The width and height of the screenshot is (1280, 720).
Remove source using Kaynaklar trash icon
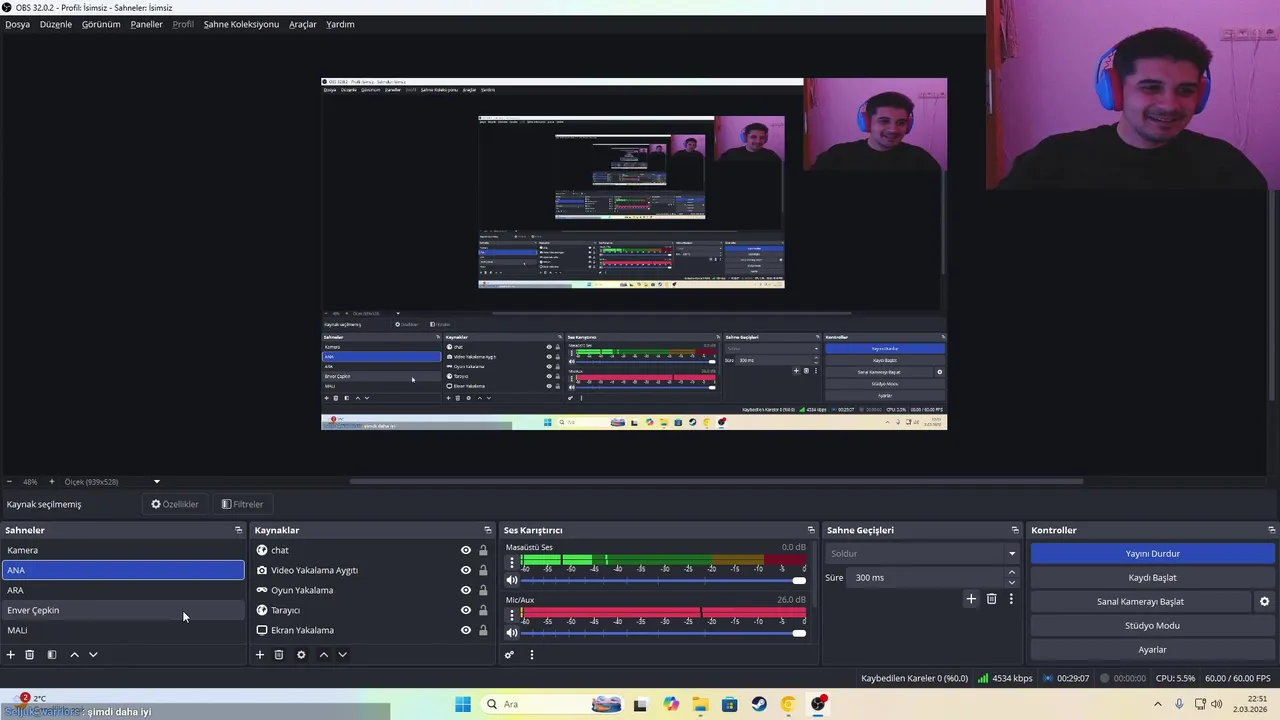[279, 655]
